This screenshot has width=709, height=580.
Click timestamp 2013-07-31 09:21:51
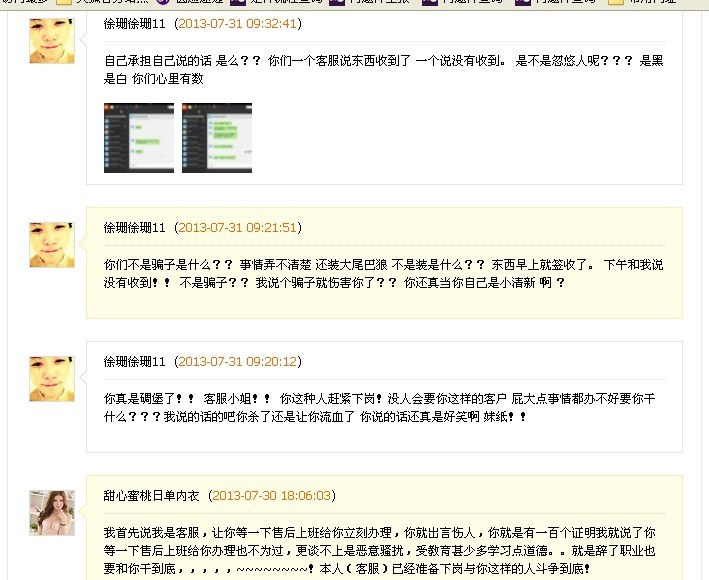[238, 227]
